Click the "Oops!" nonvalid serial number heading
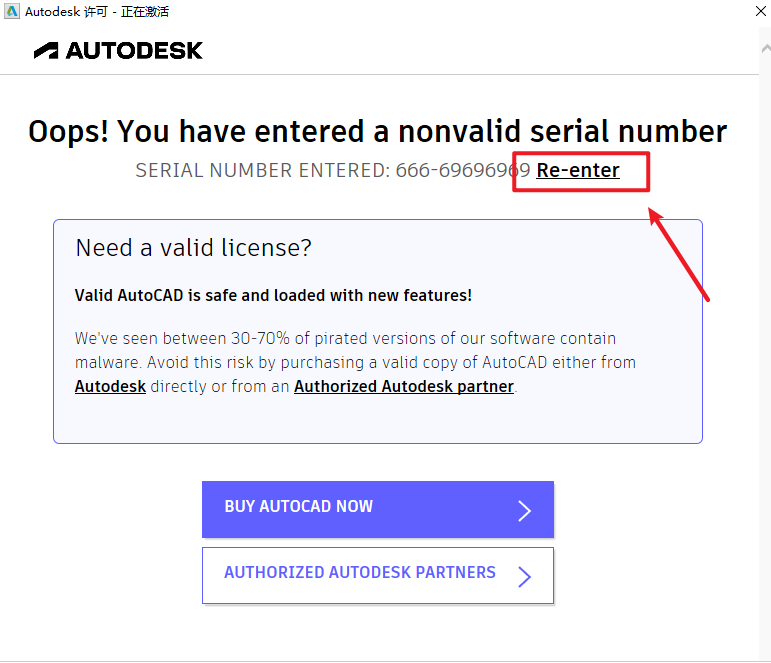Screen dimensions: 771x663 click(377, 131)
